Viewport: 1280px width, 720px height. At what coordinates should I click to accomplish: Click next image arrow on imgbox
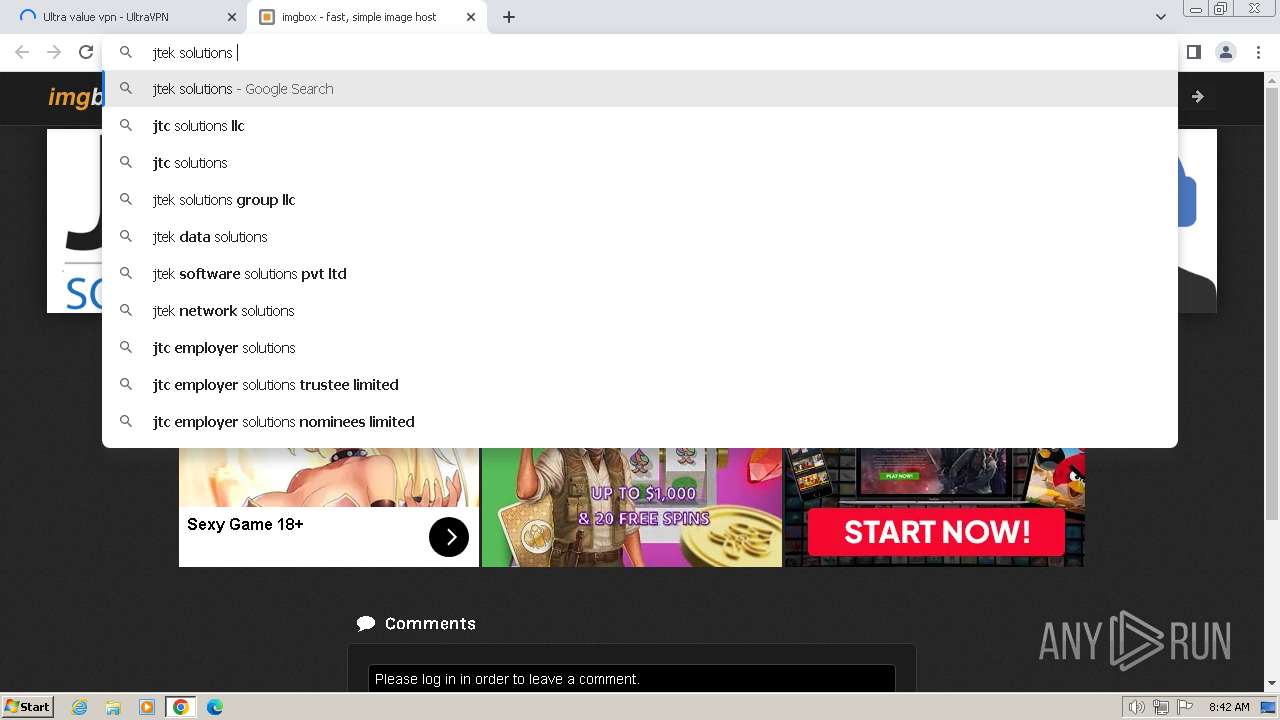[1198, 97]
